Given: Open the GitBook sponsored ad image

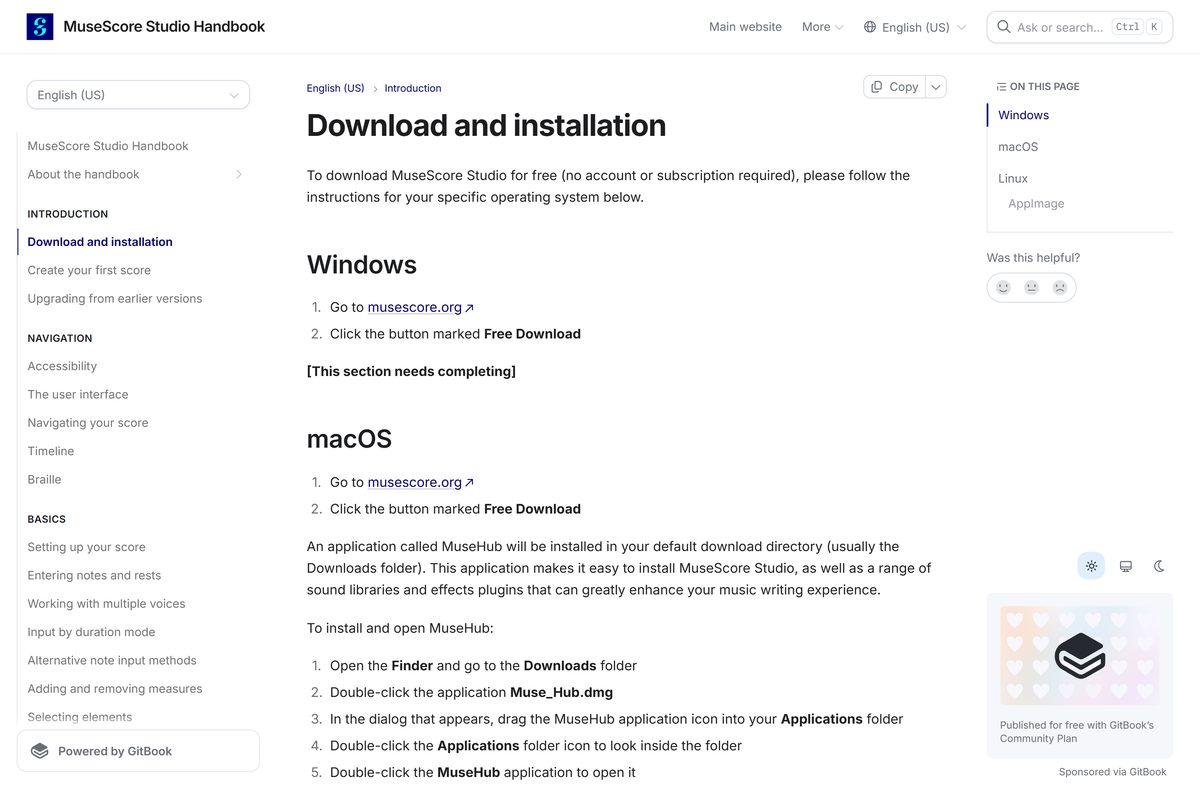Looking at the screenshot, I should click(x=1080, y=656).
